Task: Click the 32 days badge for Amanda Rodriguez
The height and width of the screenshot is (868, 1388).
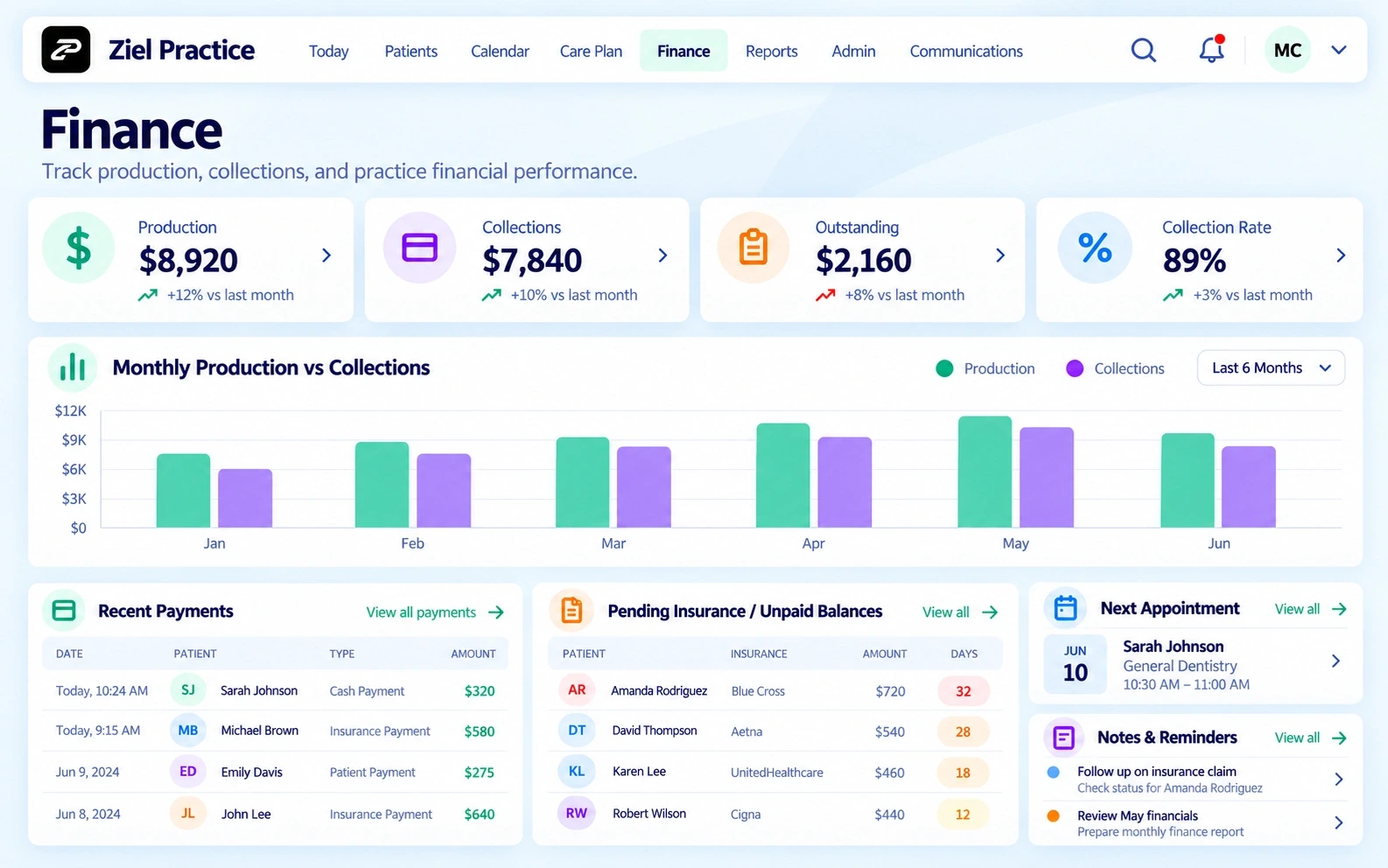Action: pos(963,691)
